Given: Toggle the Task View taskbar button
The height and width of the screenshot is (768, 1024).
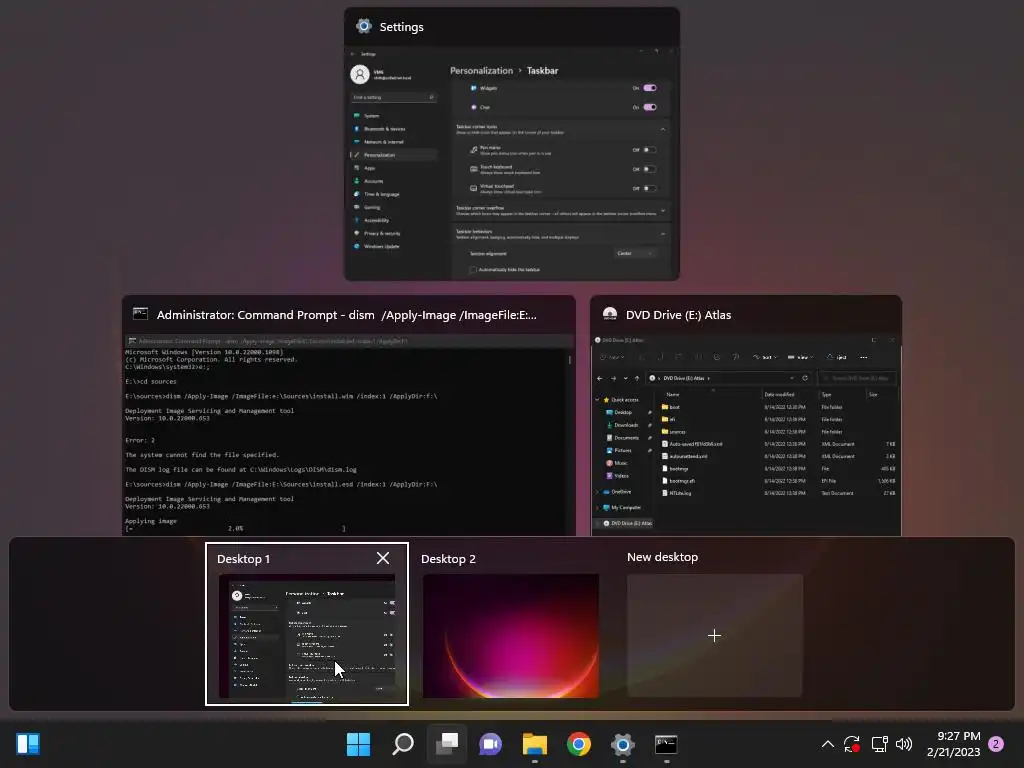Looking at the screenshot, I should pos(447,744).
